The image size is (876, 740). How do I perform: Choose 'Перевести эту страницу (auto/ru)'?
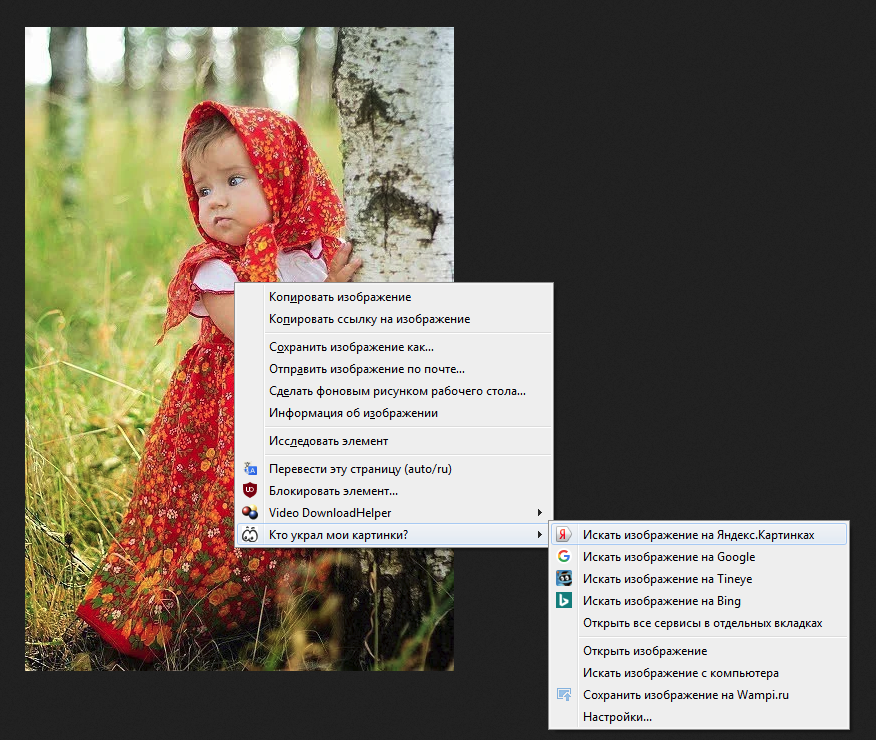(x=394, y=469)
